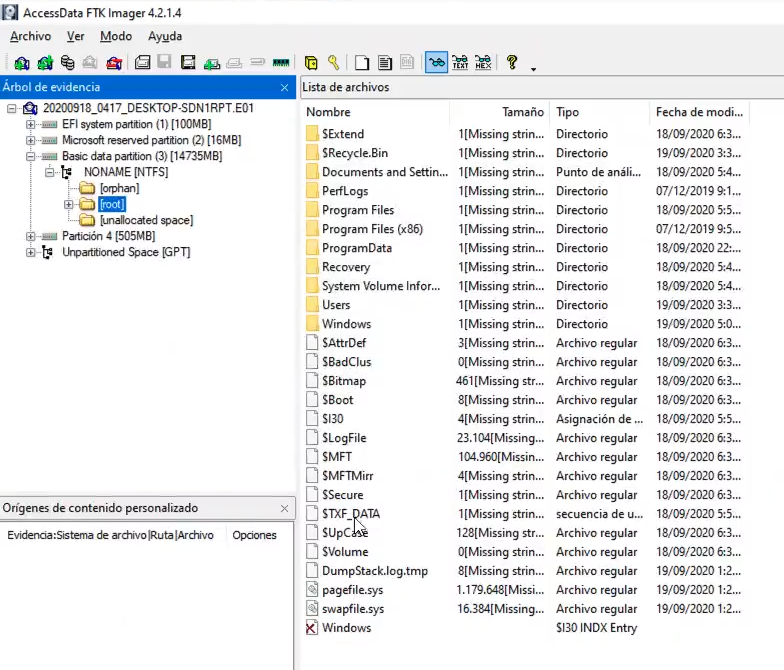Click the Export Disk Image icon
The height and width of the screenshot is (670, 784).
[164, 63]
